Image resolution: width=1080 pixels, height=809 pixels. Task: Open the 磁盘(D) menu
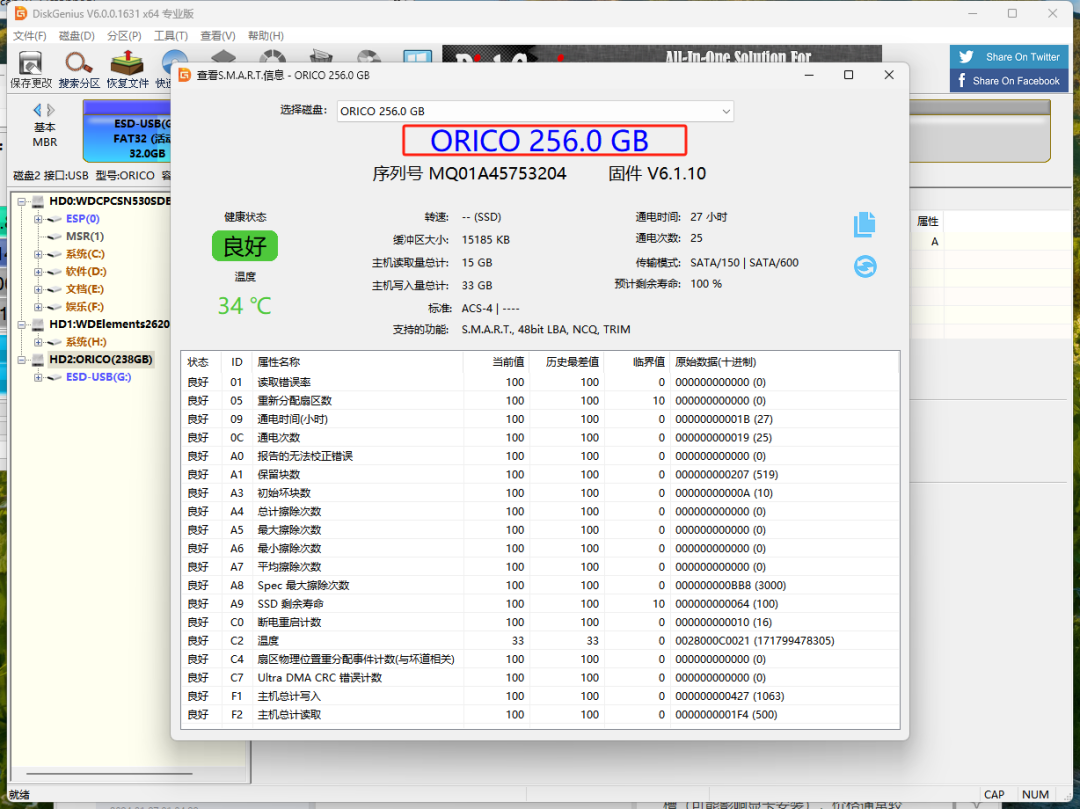(x=76, y=36)
